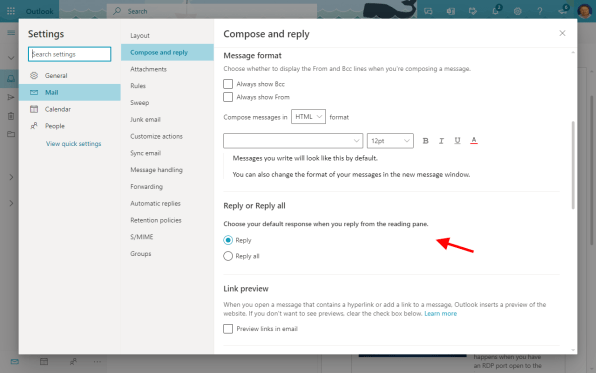Click the Bold formatting icon
Viewport: 596px width, 373px height.
[x=425, y=141]
